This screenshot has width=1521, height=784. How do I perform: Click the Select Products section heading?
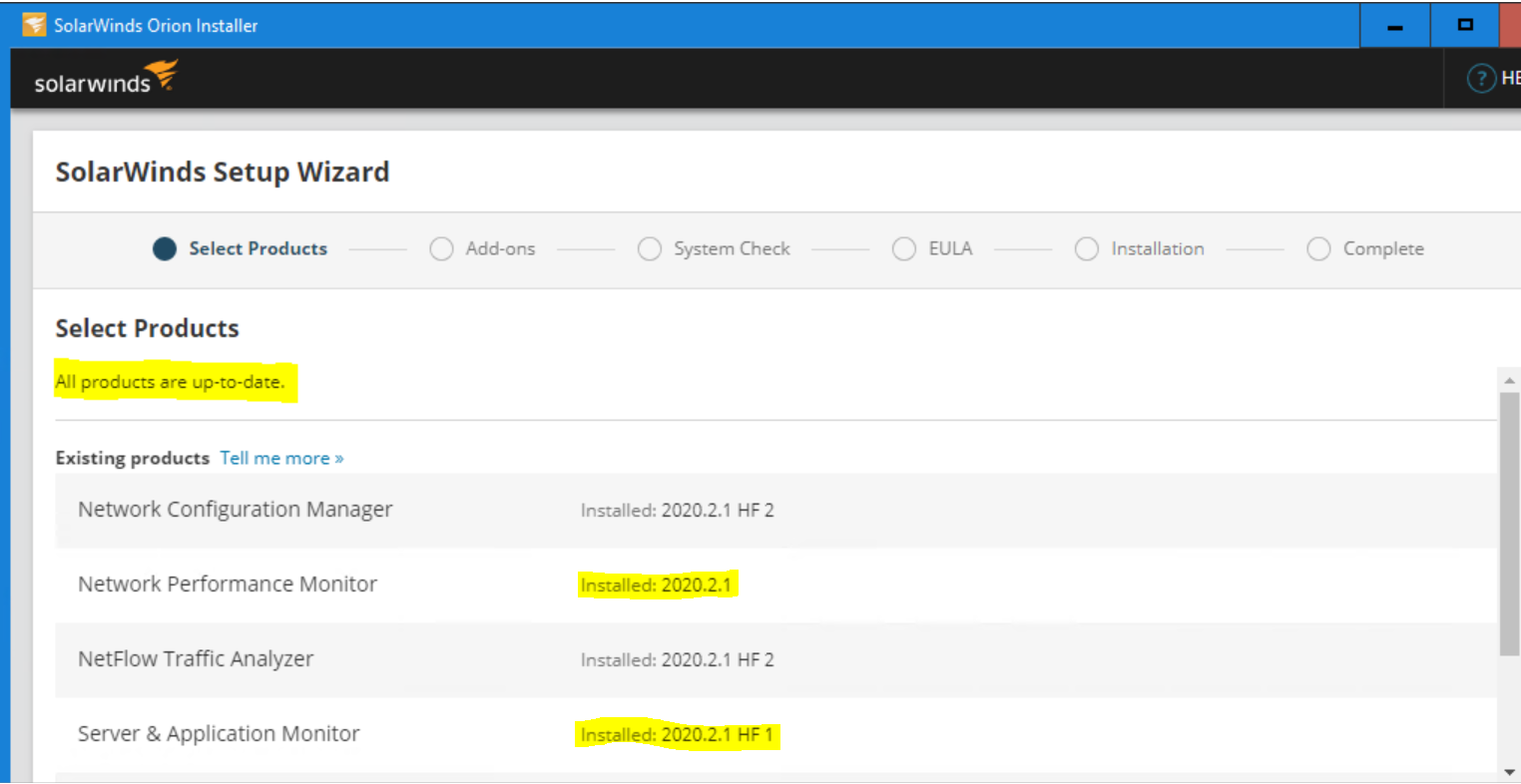(x=148, y=328)
